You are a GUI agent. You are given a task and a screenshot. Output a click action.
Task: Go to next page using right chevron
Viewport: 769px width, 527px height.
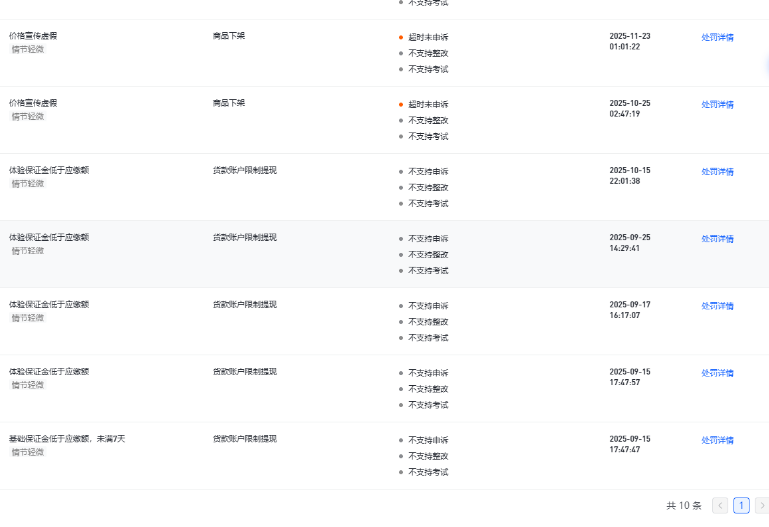tap(761, 506)
